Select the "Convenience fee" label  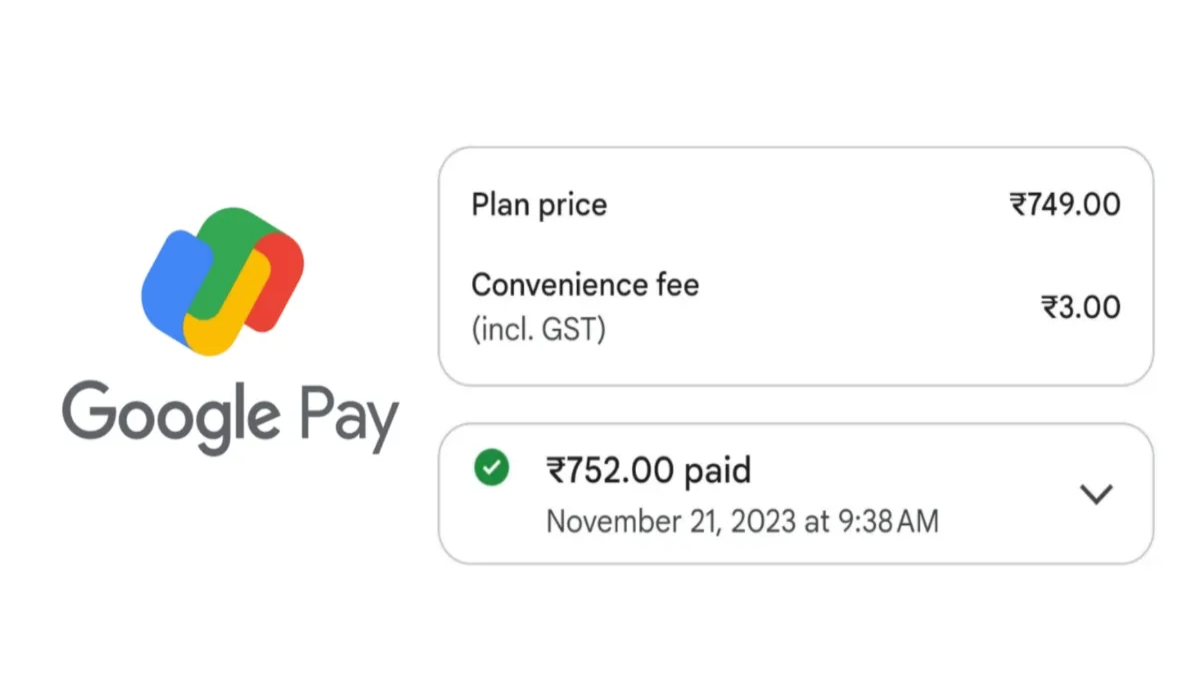(x=585, y=285)
